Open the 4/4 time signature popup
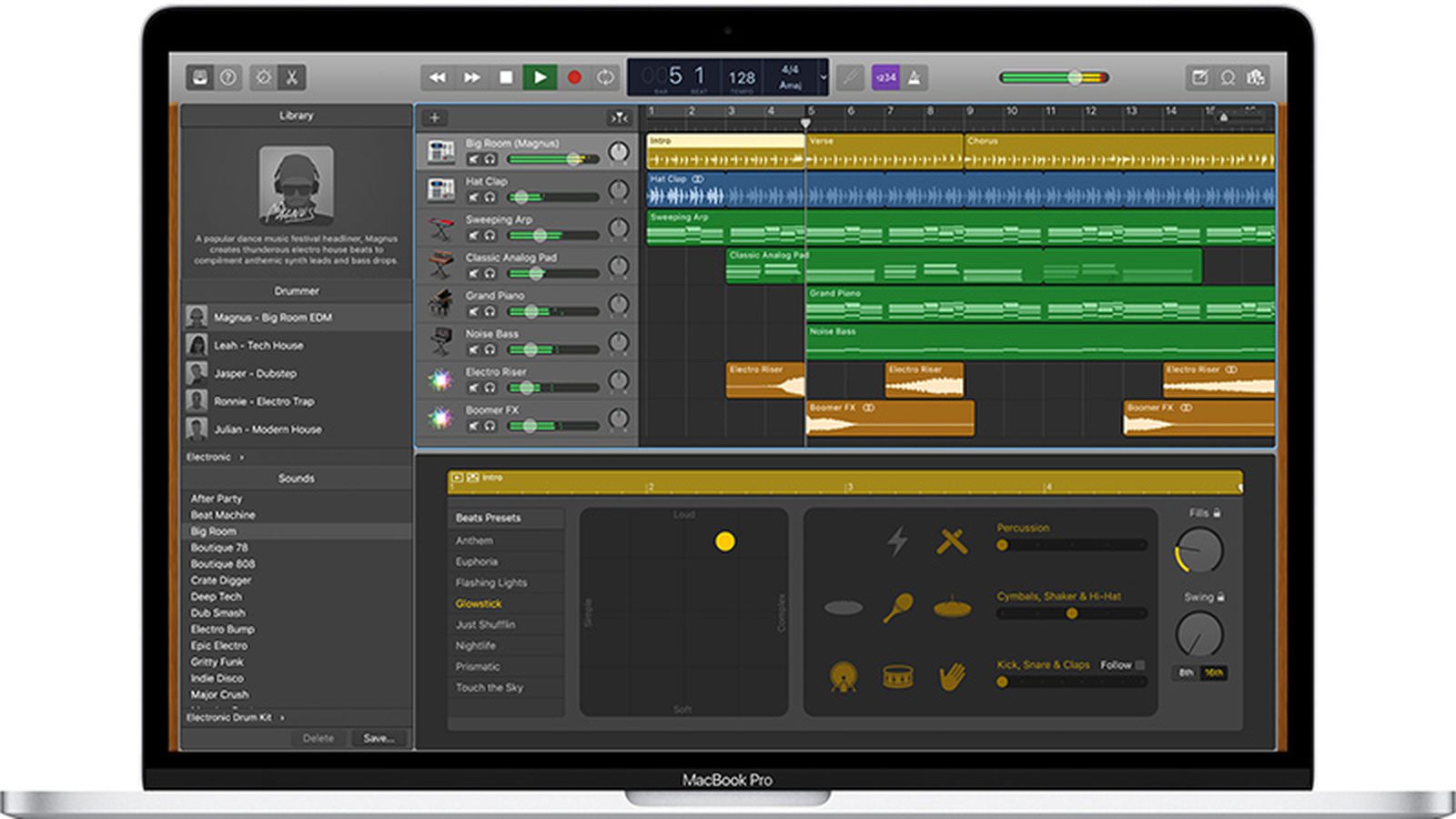This screenshot has height=819, width=1456. 790,69
